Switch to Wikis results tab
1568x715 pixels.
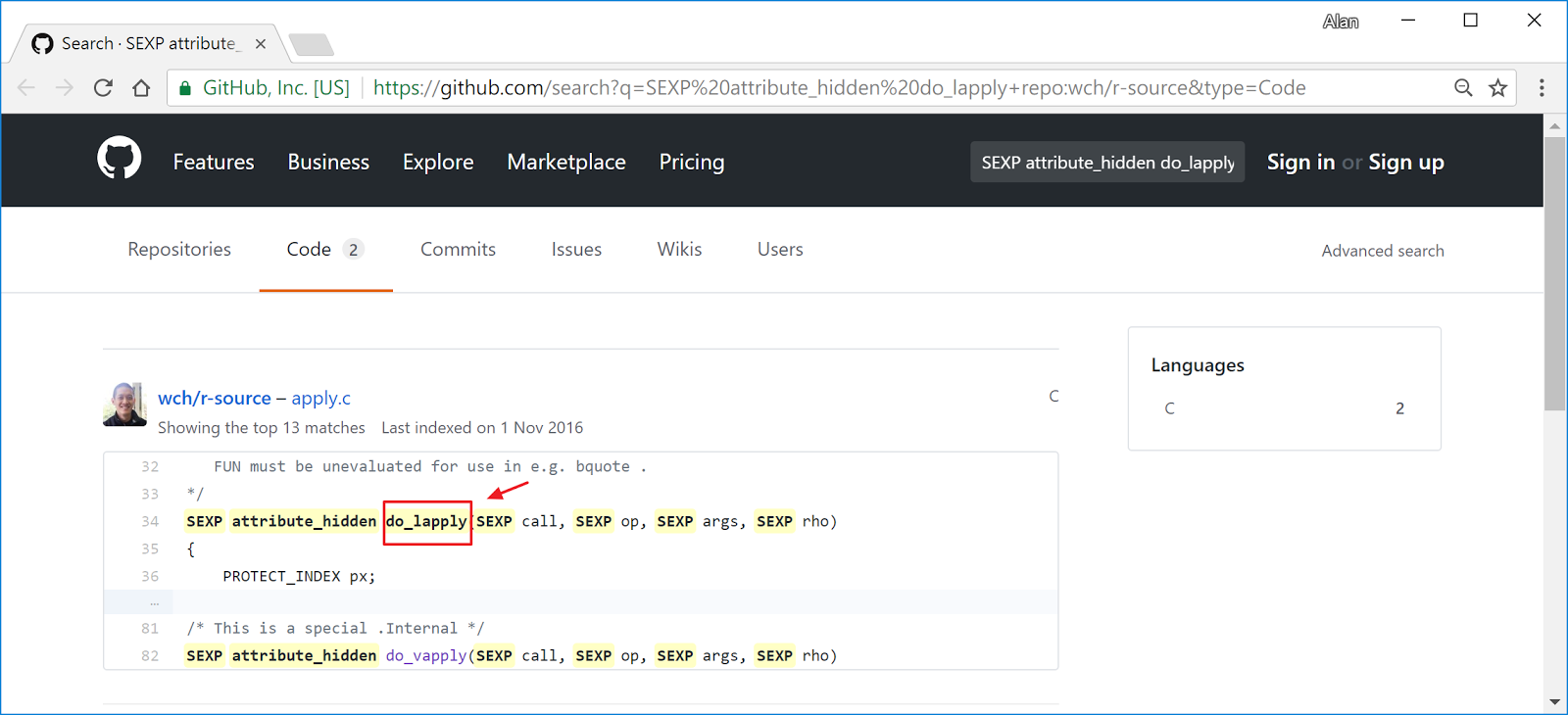tap(679, 250)
